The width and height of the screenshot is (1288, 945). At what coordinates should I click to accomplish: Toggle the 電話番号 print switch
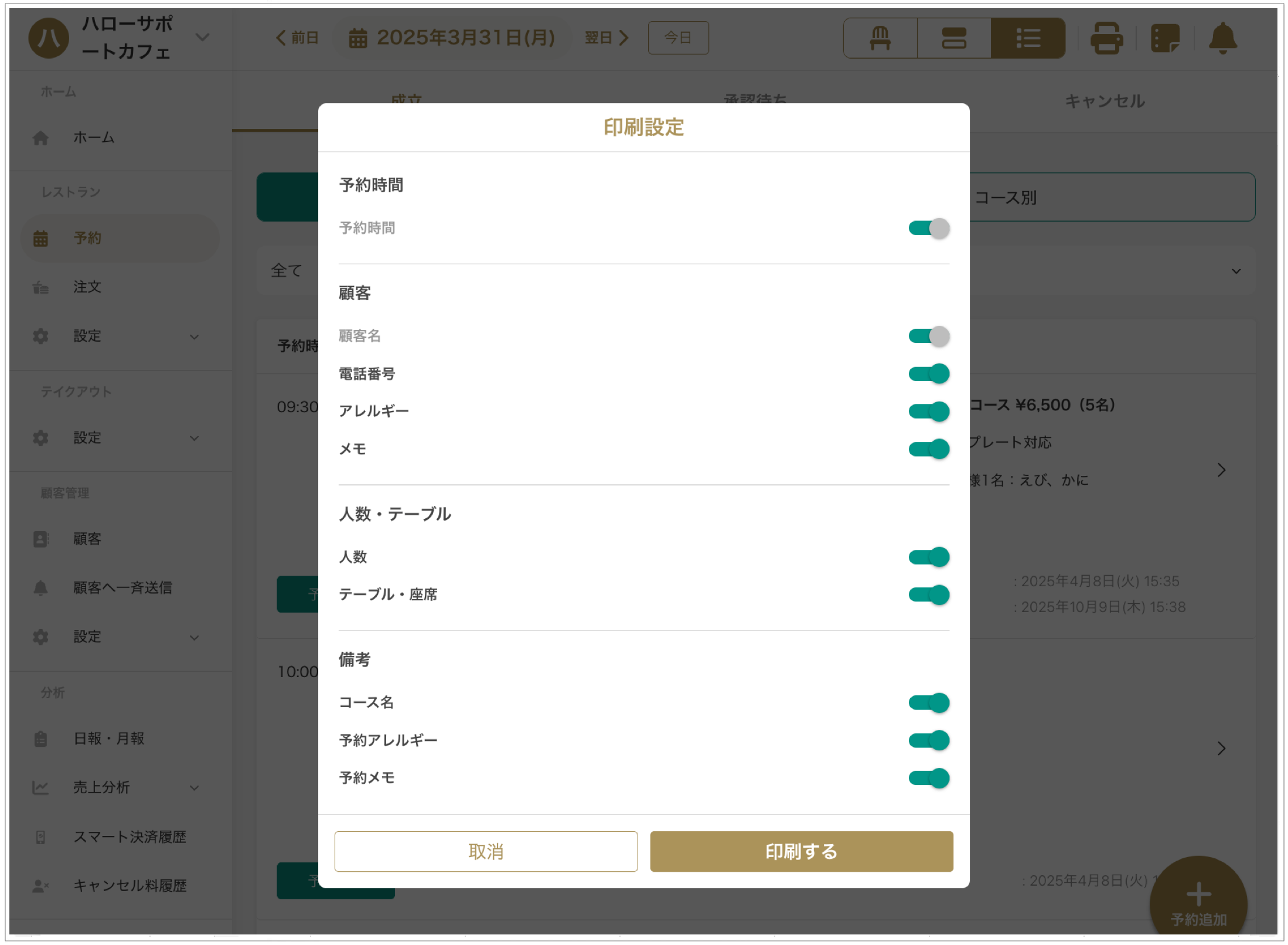[x=929, y=374]
